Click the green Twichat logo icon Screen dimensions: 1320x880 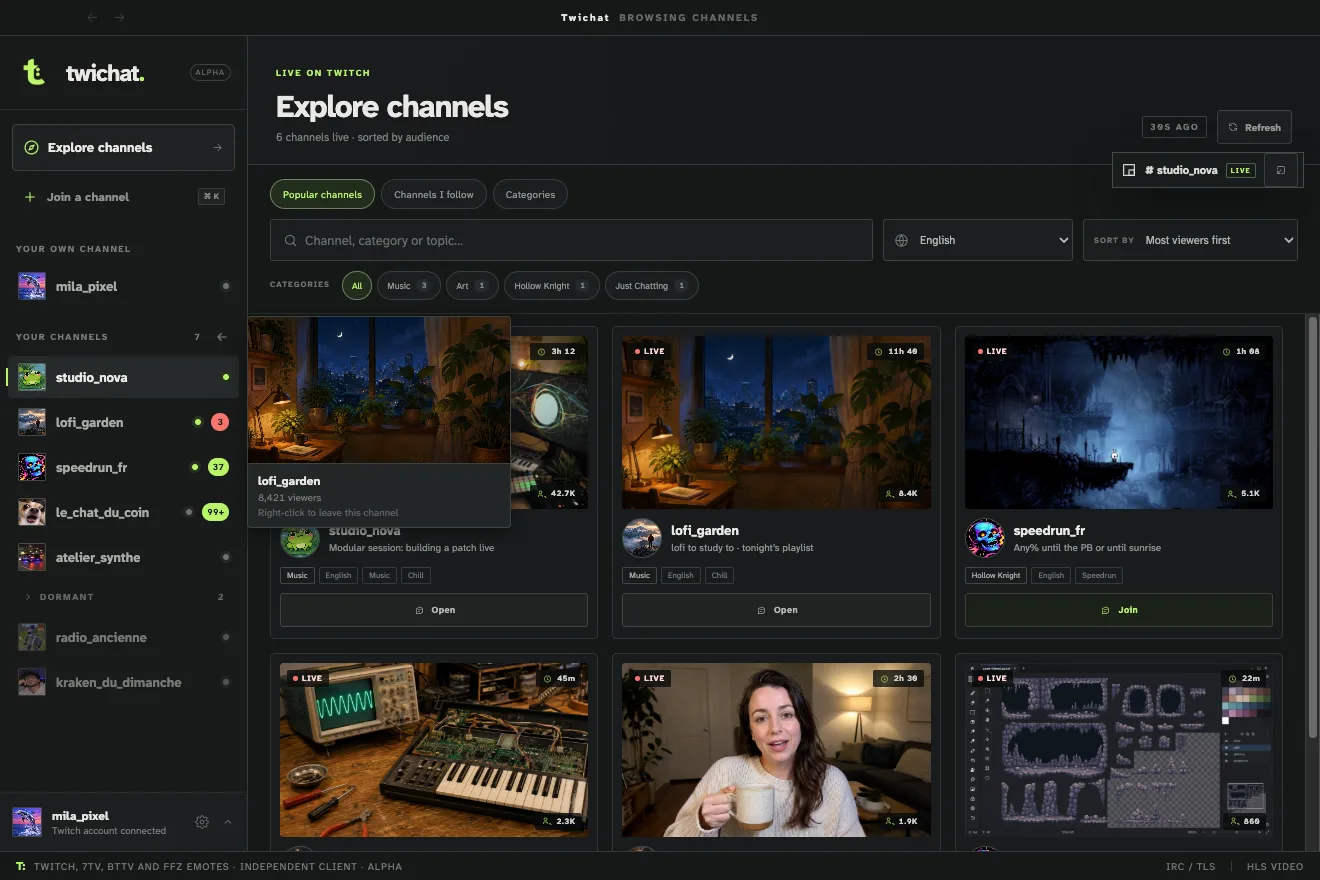coord(34,72)
